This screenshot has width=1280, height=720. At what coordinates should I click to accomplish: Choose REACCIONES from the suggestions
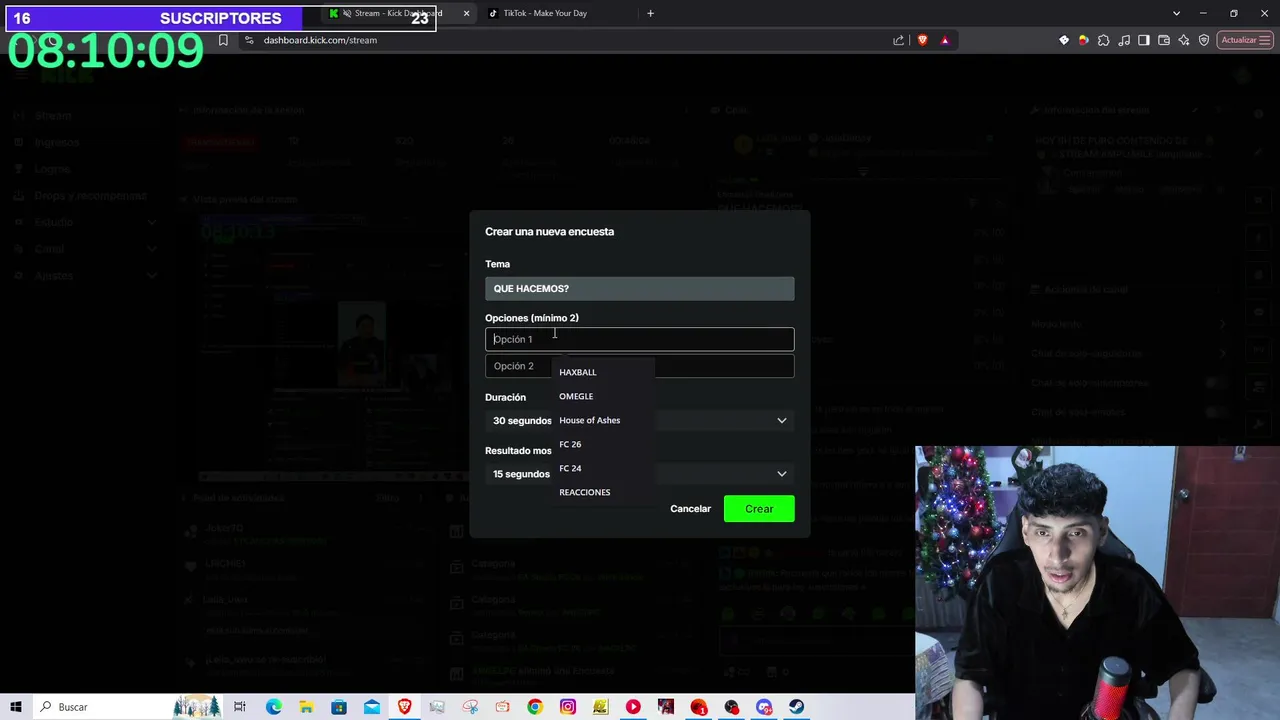click(x=603, y=492)
